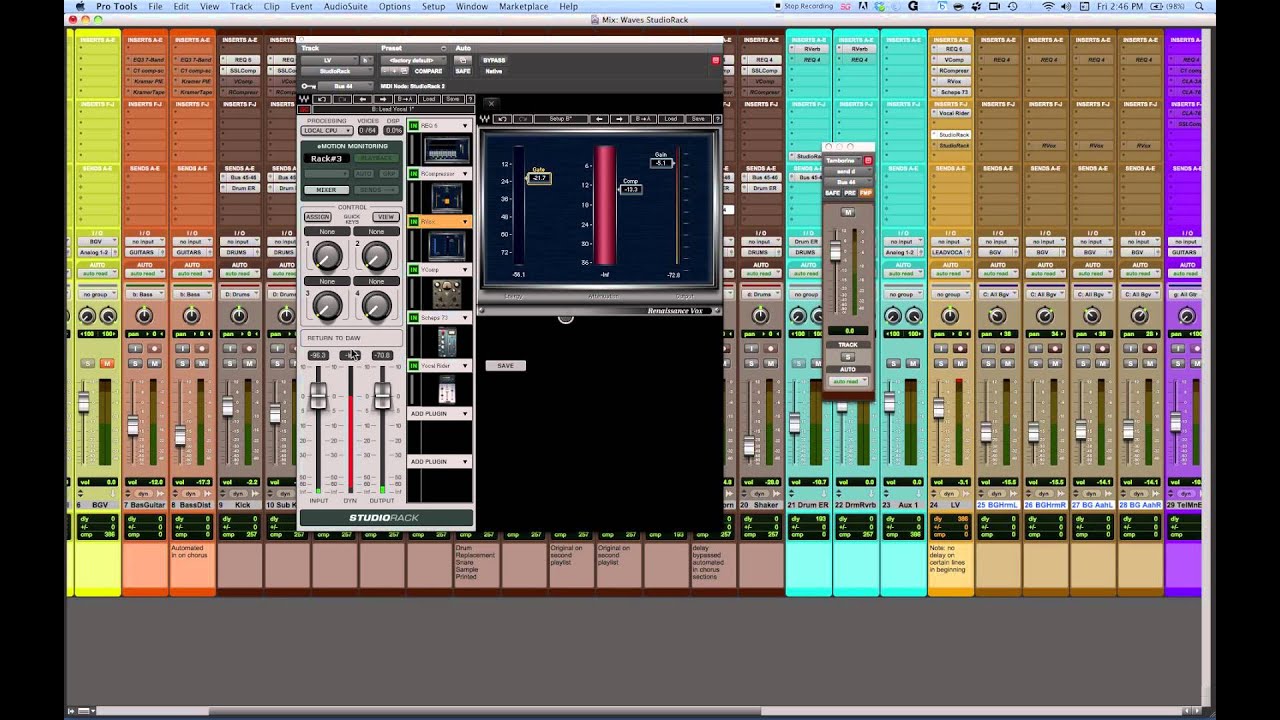1280x720 pixels.
Task: Solo the LV track
Action: point(941,363)
